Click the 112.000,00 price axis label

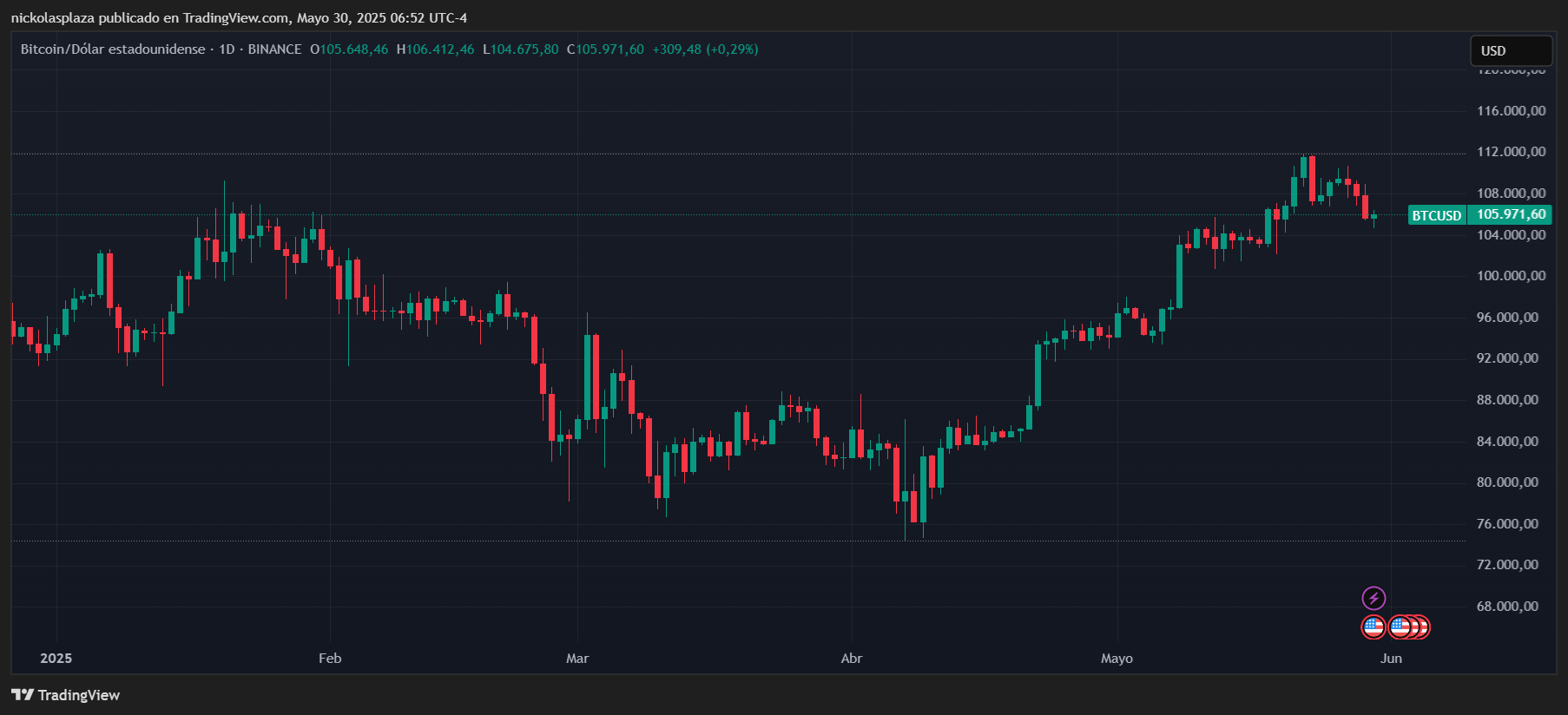click(1511, 152)
